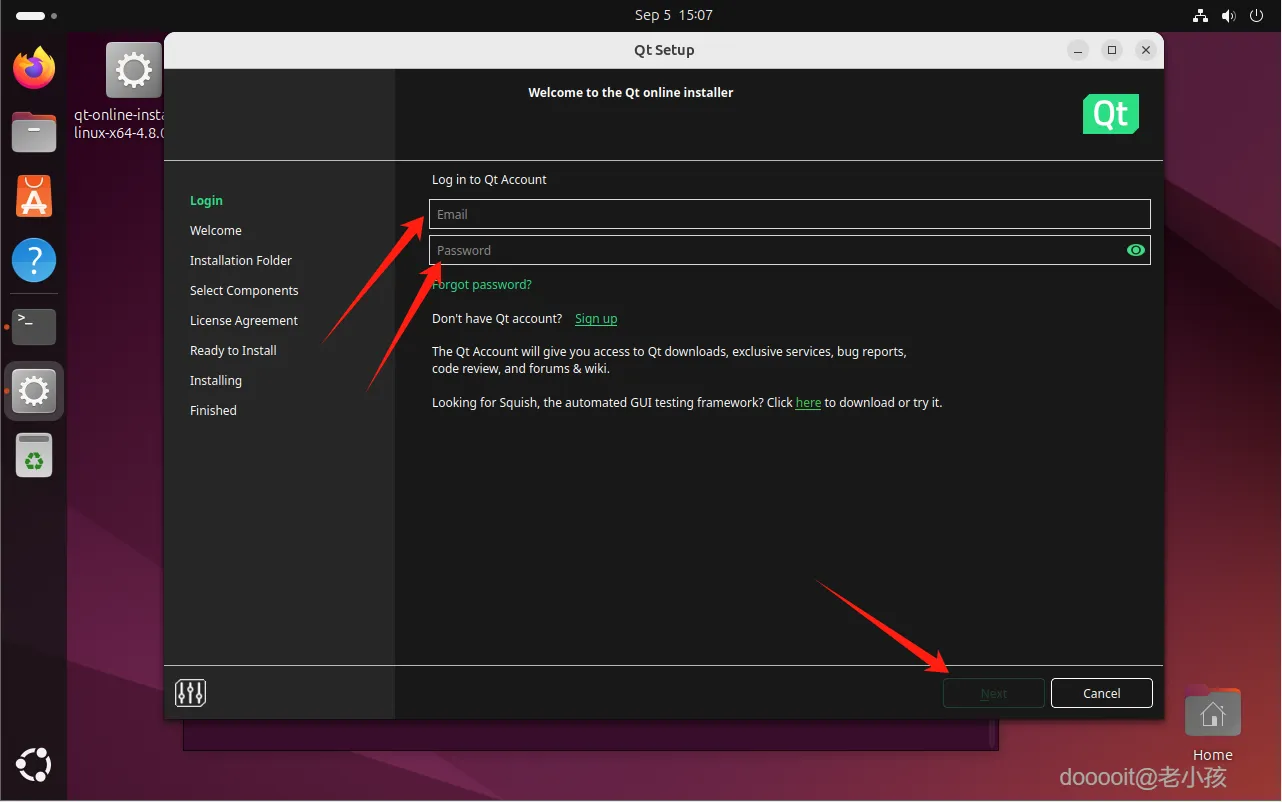The width and height of the screenshot is (1282, 802).
Task: Launch Firefox from the dock
Action: pyautogui.click(x=34, y=68)
